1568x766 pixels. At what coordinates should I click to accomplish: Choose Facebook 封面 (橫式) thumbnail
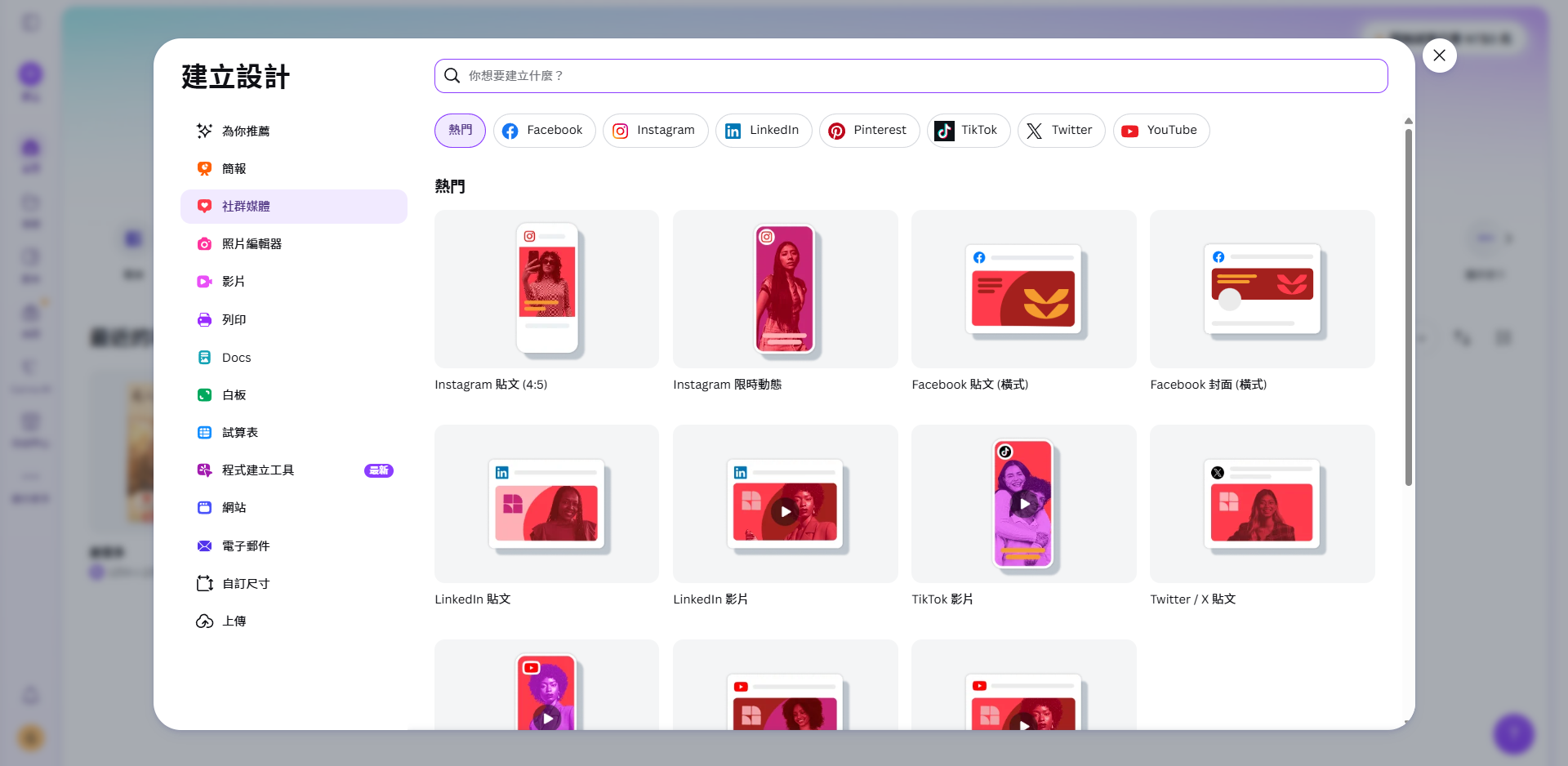(x=1262, y=289)
